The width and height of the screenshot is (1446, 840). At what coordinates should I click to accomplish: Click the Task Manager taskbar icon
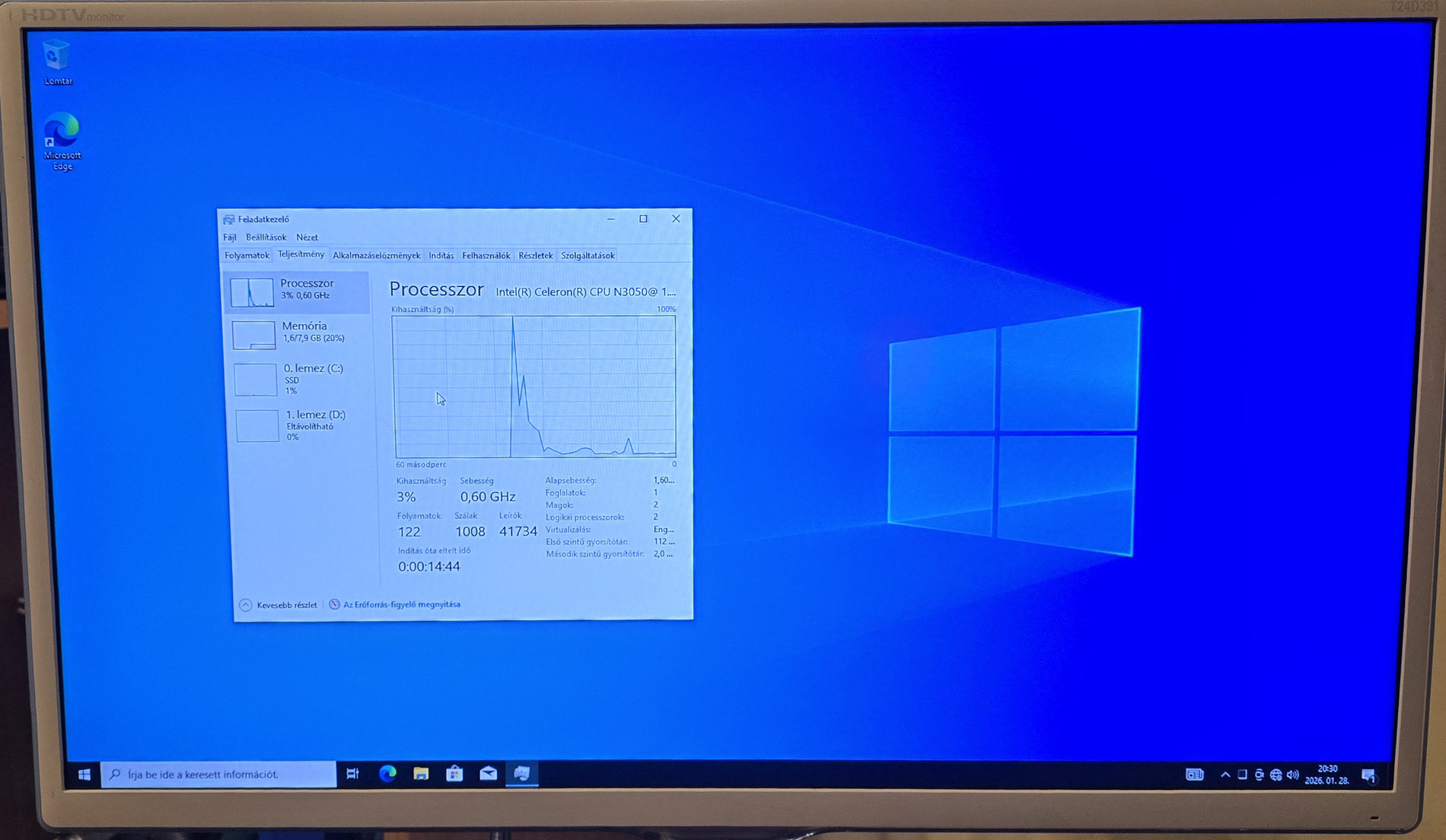pyautogui.click(x=521, y=774)
